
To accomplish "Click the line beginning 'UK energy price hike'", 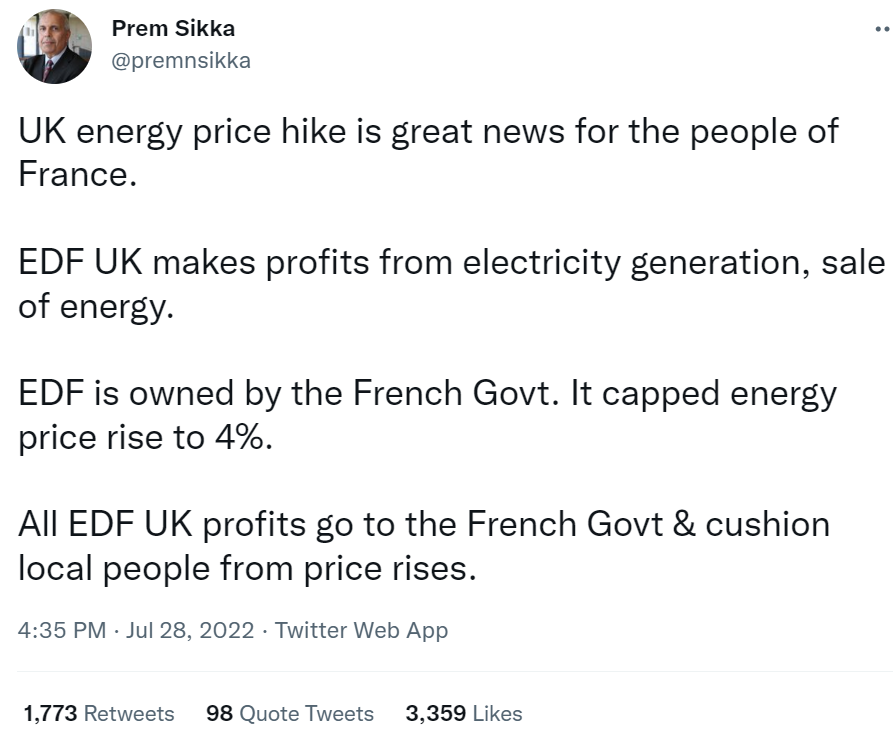I will click(428, 132).
